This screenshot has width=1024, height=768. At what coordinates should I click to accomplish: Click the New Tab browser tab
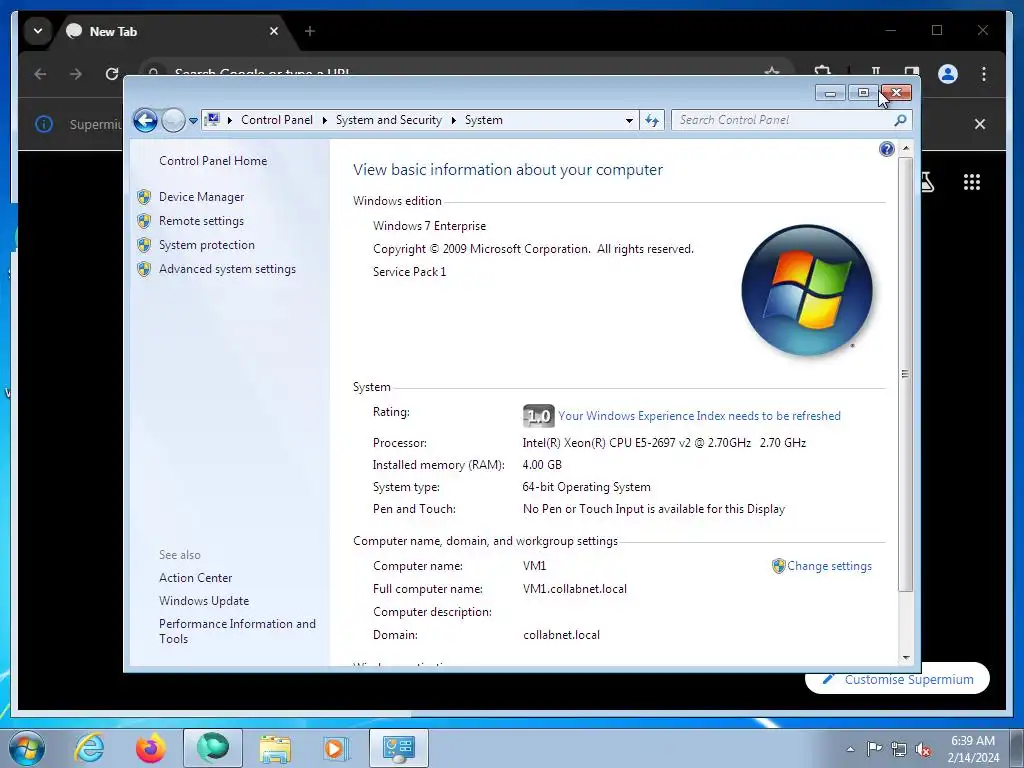click(x=175, y=31)
